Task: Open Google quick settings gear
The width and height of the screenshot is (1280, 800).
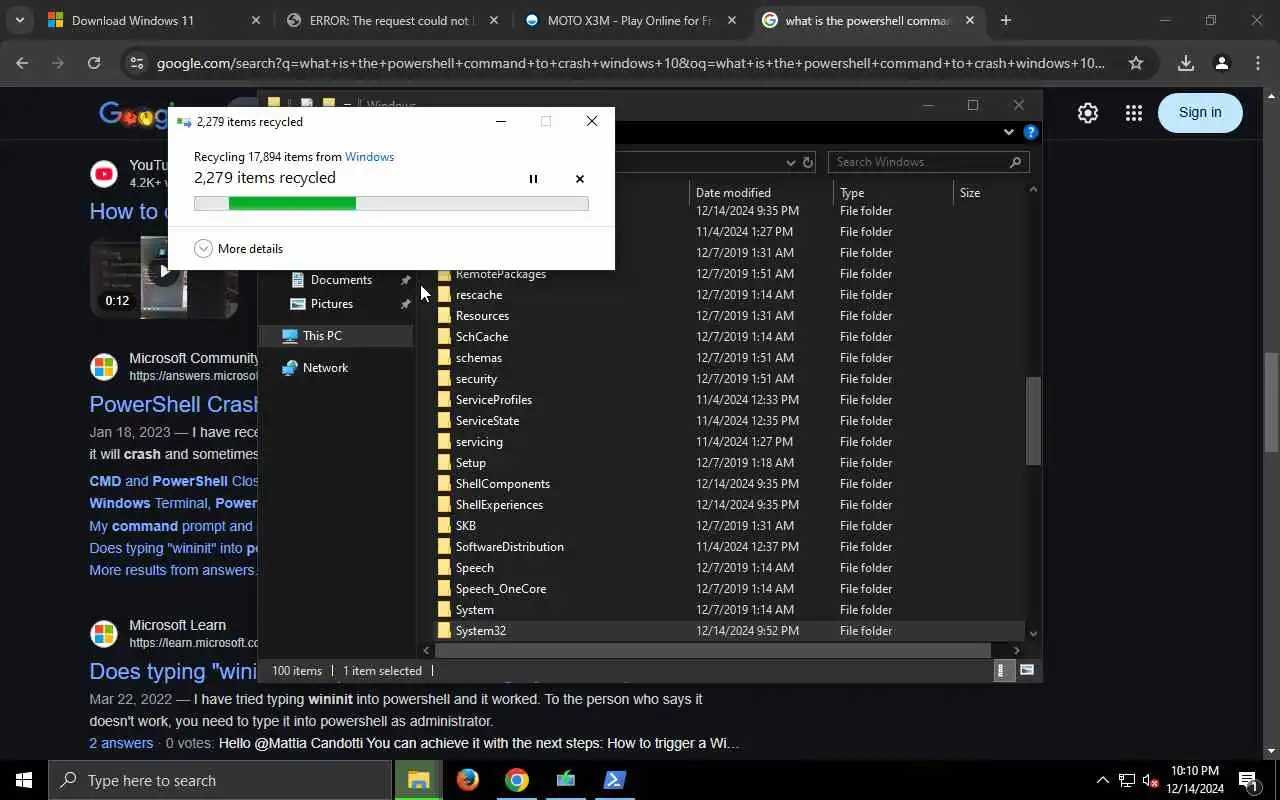Action: [x=1088, y=113]
